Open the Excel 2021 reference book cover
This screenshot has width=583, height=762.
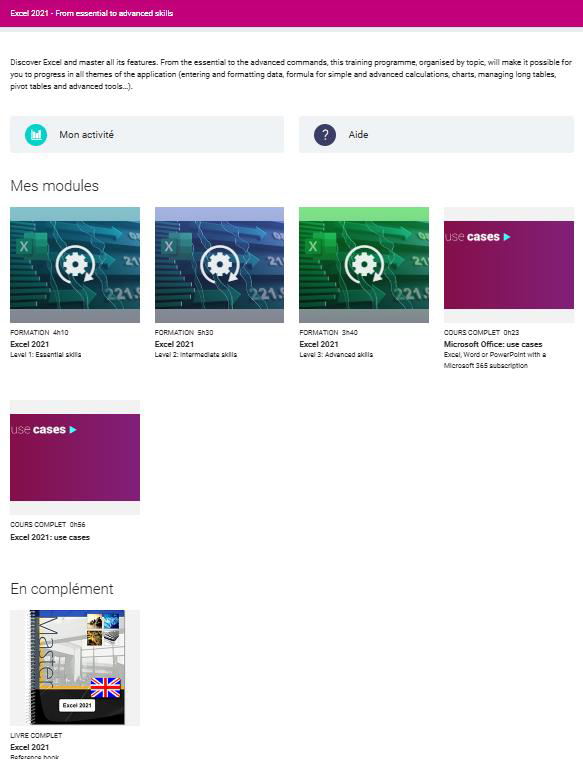point(75,668)
